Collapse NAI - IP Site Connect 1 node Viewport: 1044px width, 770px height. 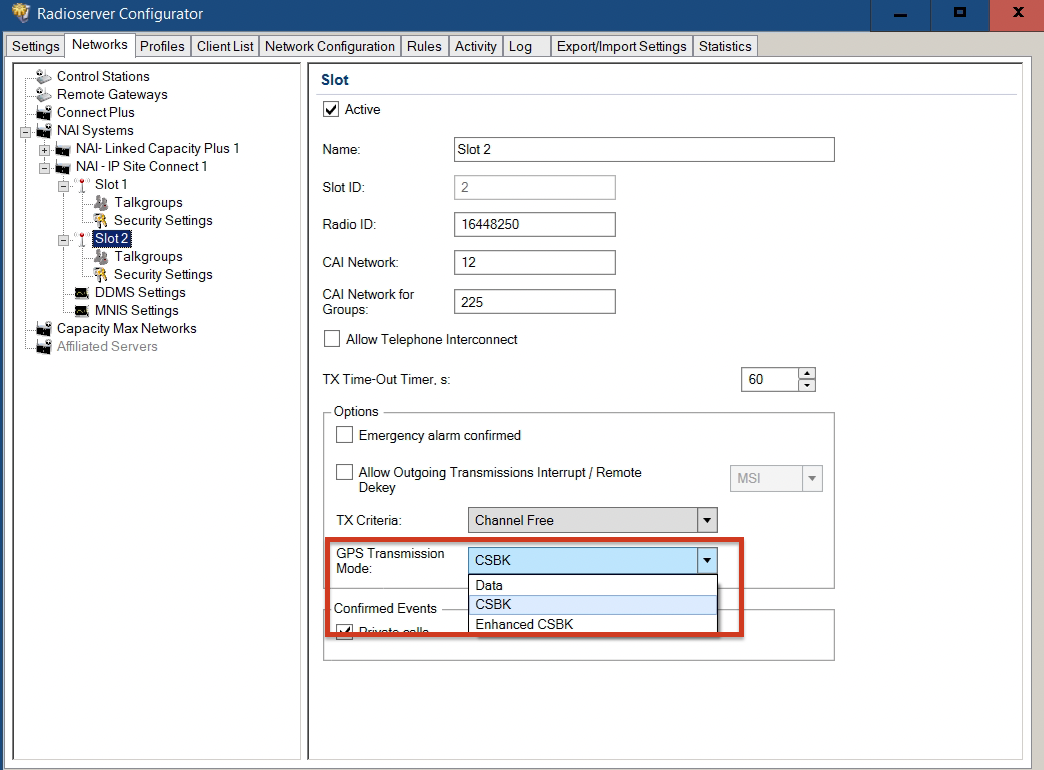(x=44, y=168)
